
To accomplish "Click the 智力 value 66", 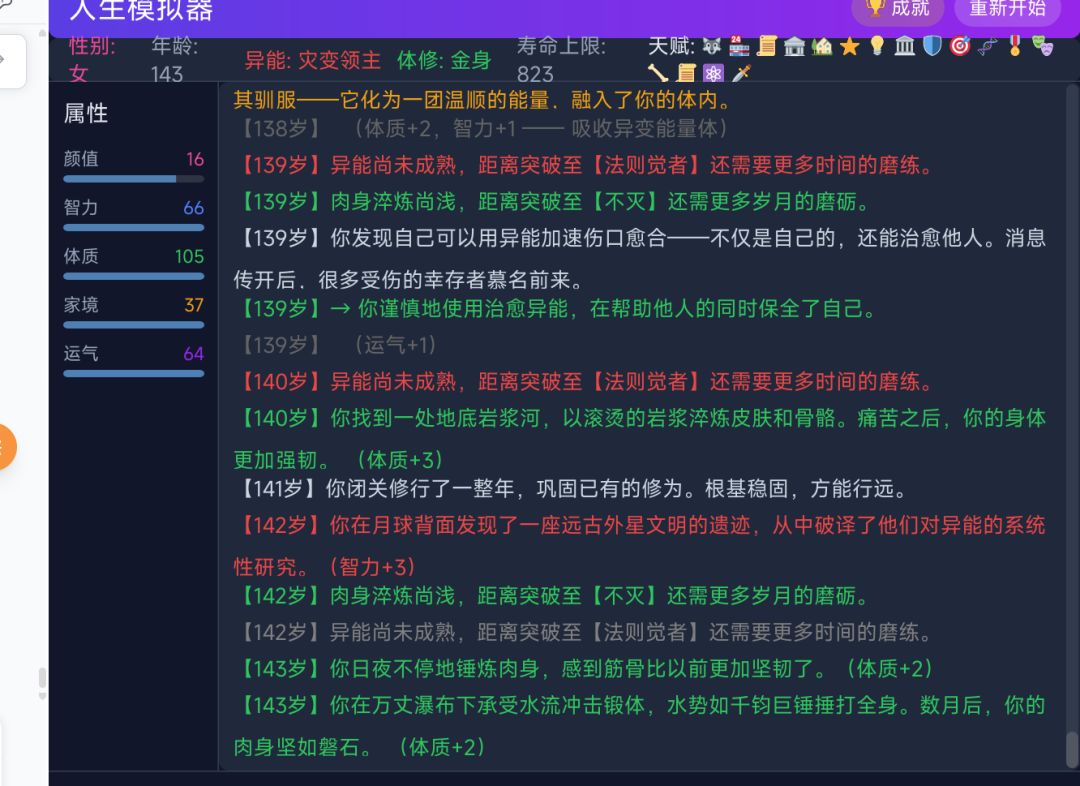I will coord(194,208).
